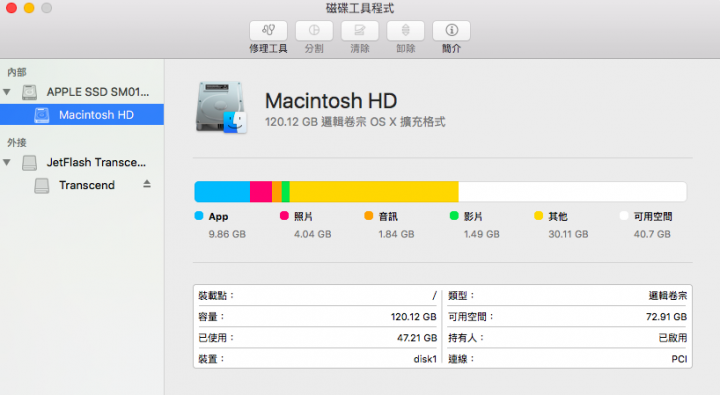Eject the Transcend volume
Image resolution: width=720 pixels, height=395 pixels.
[x=147, y=184]
